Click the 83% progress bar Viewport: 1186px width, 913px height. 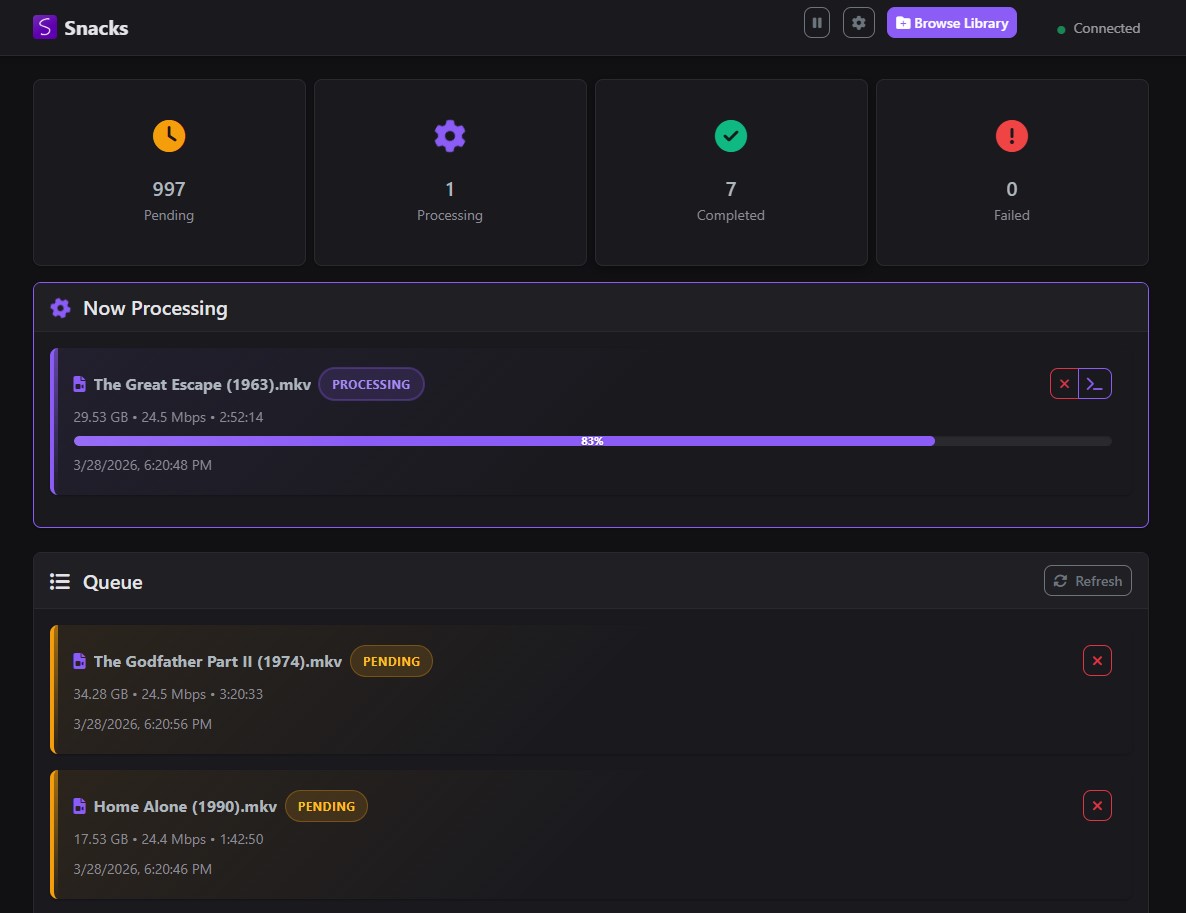(x=591, y=440)
